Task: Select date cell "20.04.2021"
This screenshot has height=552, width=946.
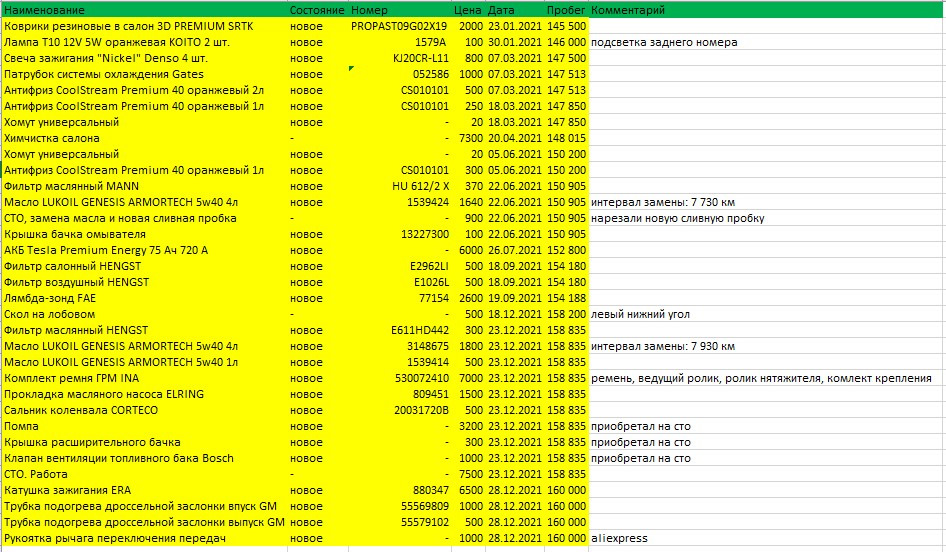Action: (x=515, y=138)
